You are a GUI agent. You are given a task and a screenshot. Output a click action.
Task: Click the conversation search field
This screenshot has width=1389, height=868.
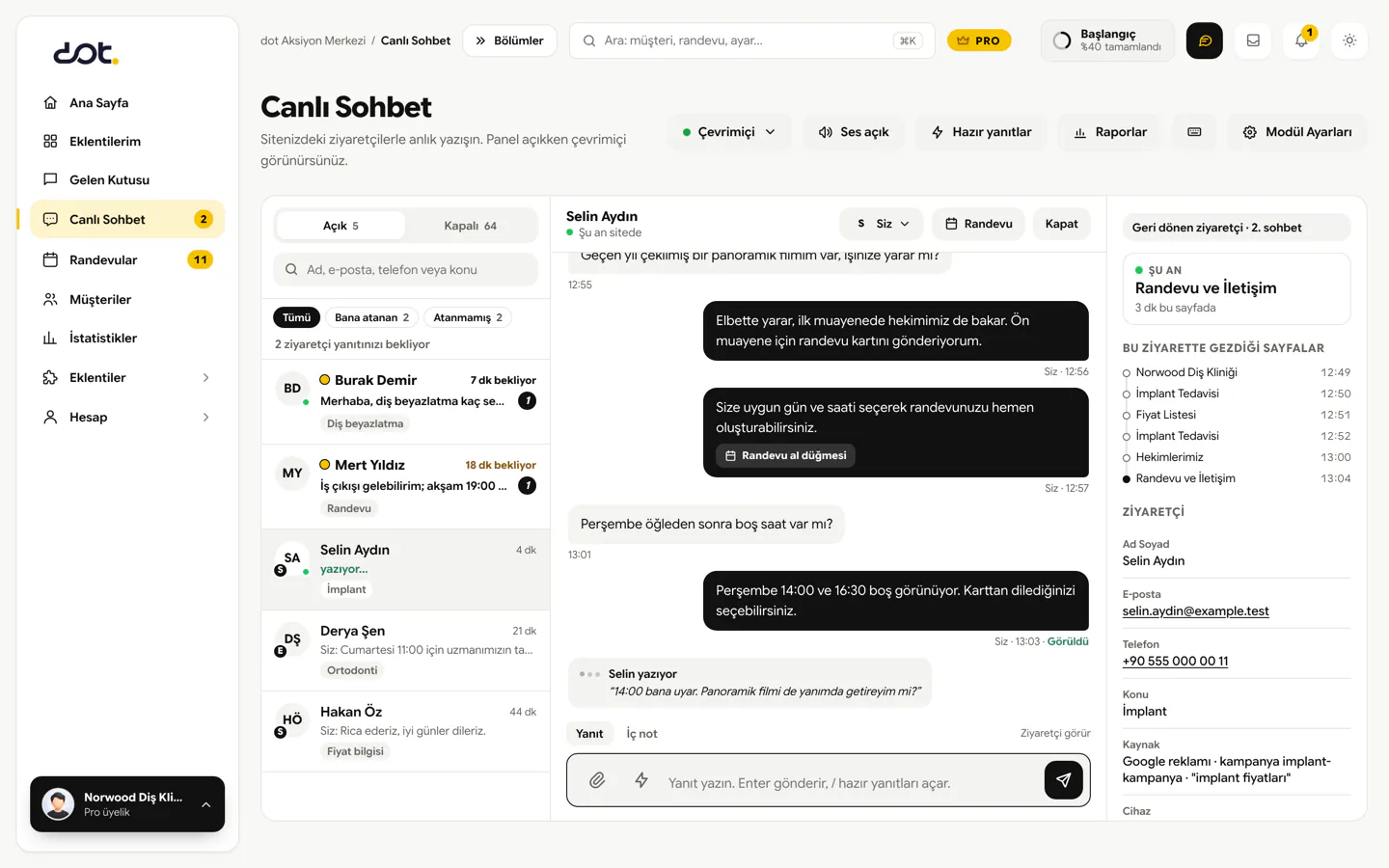406,270
